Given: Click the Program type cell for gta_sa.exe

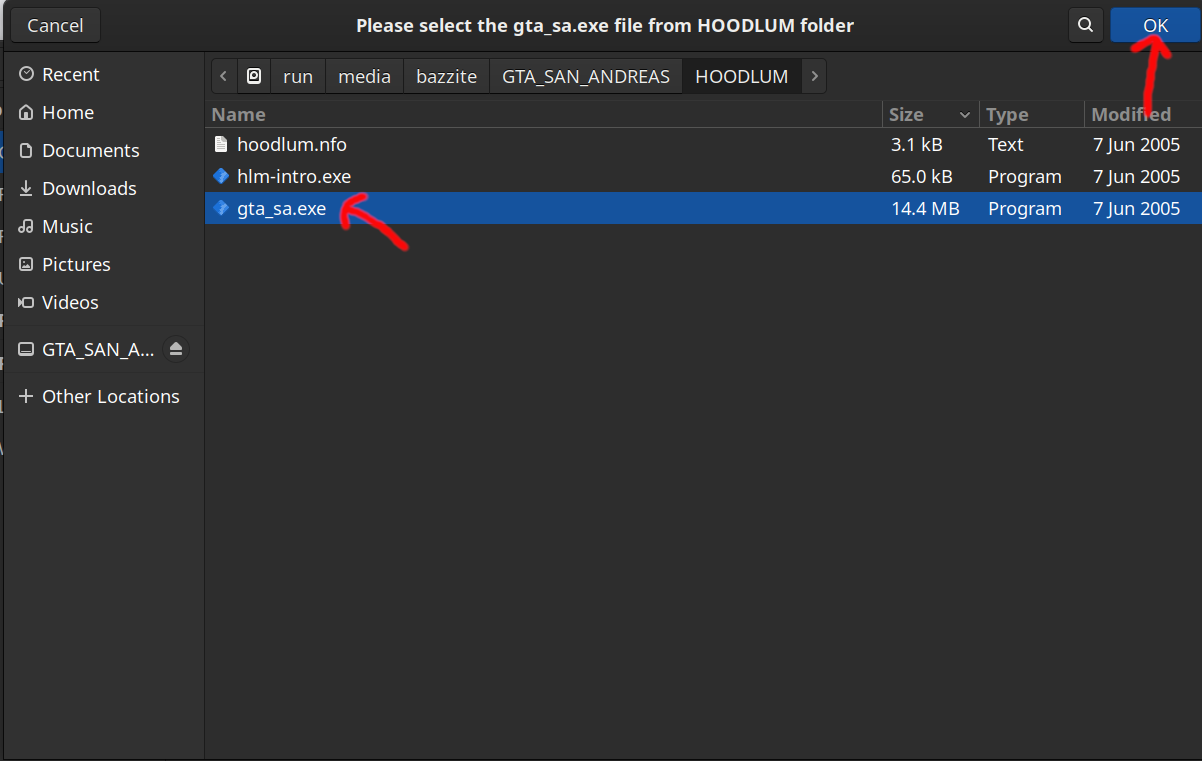Looking at the screenshot, I should click(1025, 208).
